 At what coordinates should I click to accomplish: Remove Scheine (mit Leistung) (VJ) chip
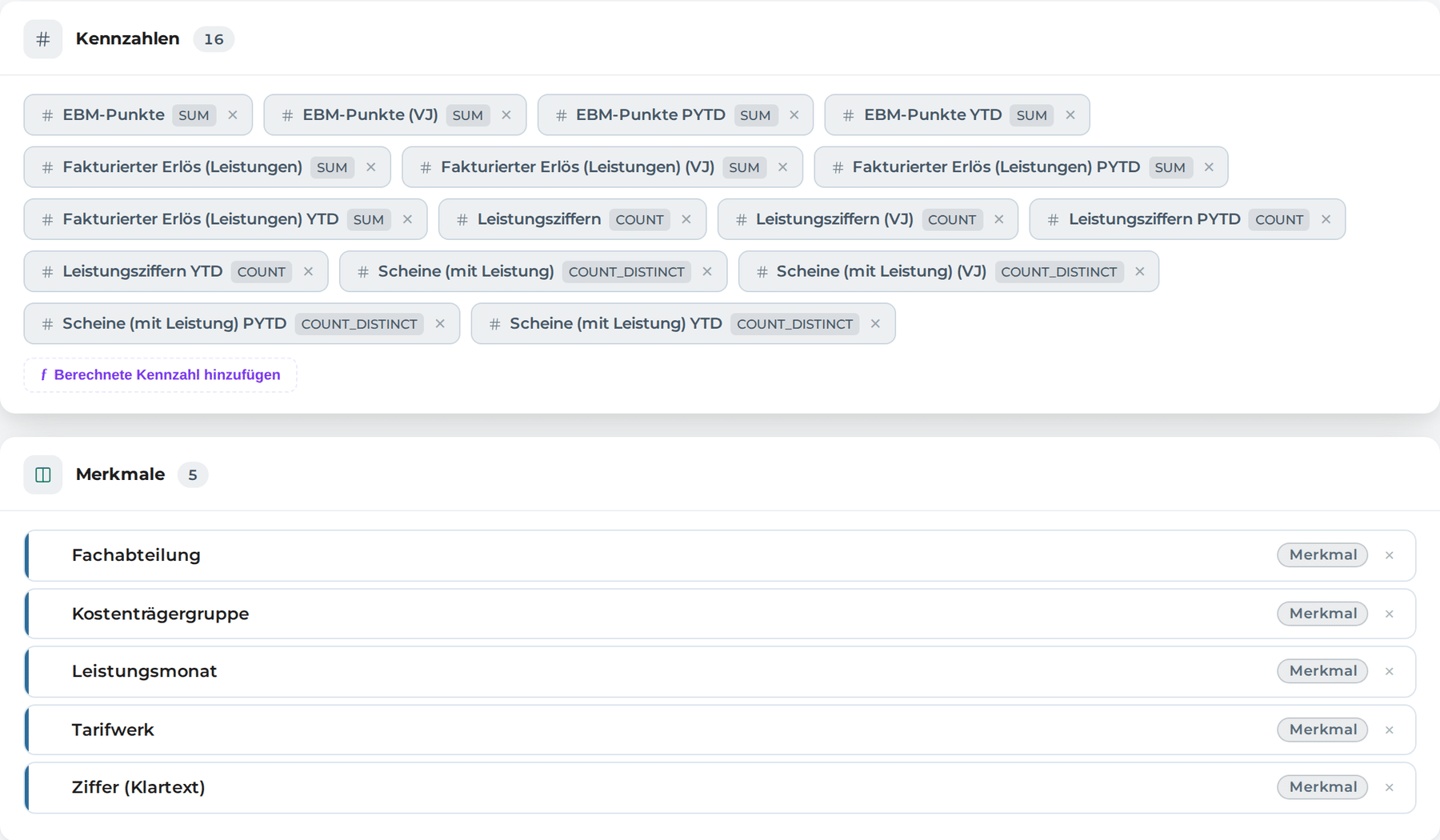1140,272
